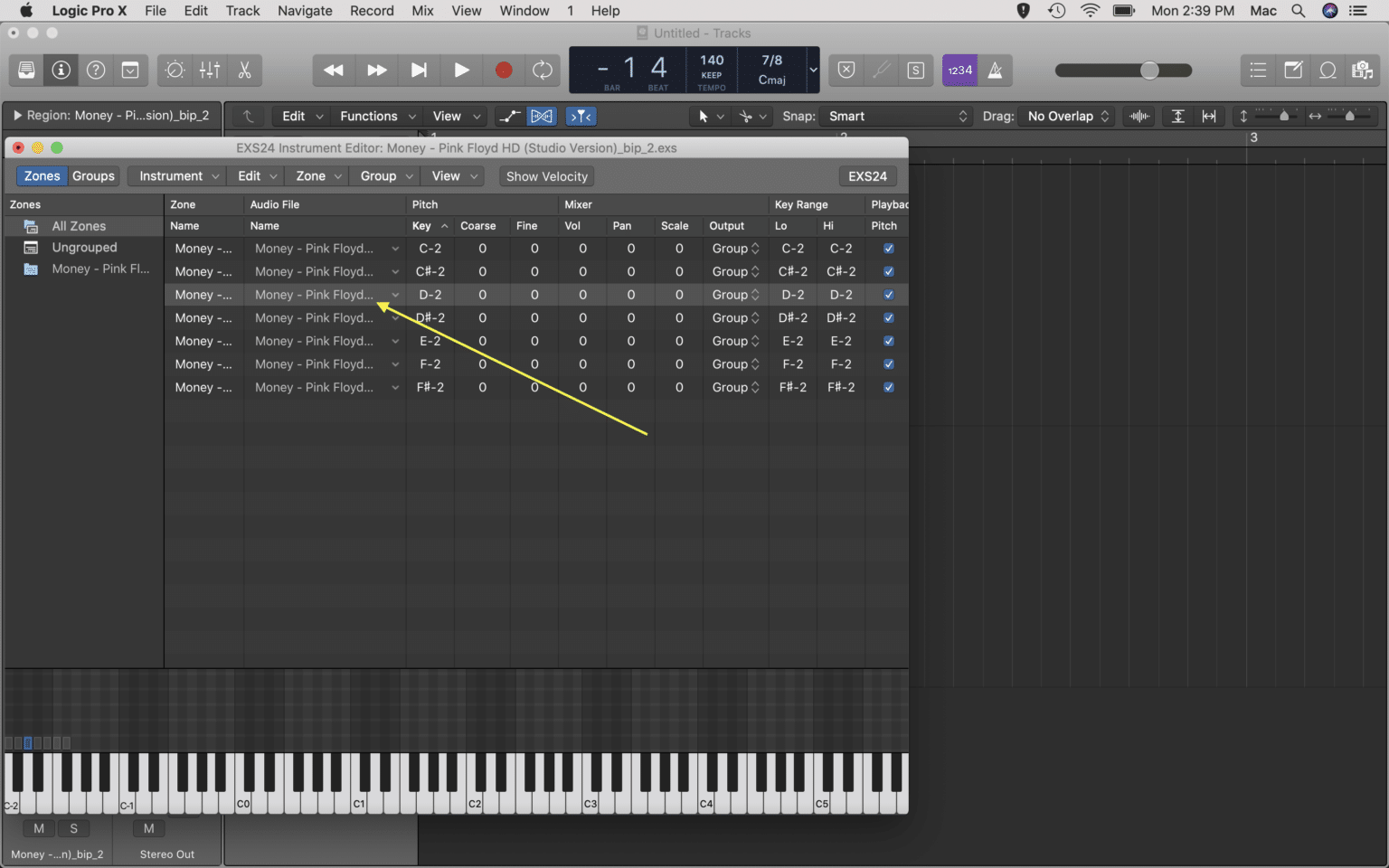Screen dimensions: 1389x868
Task: Switch to the Groups tab in the instrument editor
Action: point(93,175)
